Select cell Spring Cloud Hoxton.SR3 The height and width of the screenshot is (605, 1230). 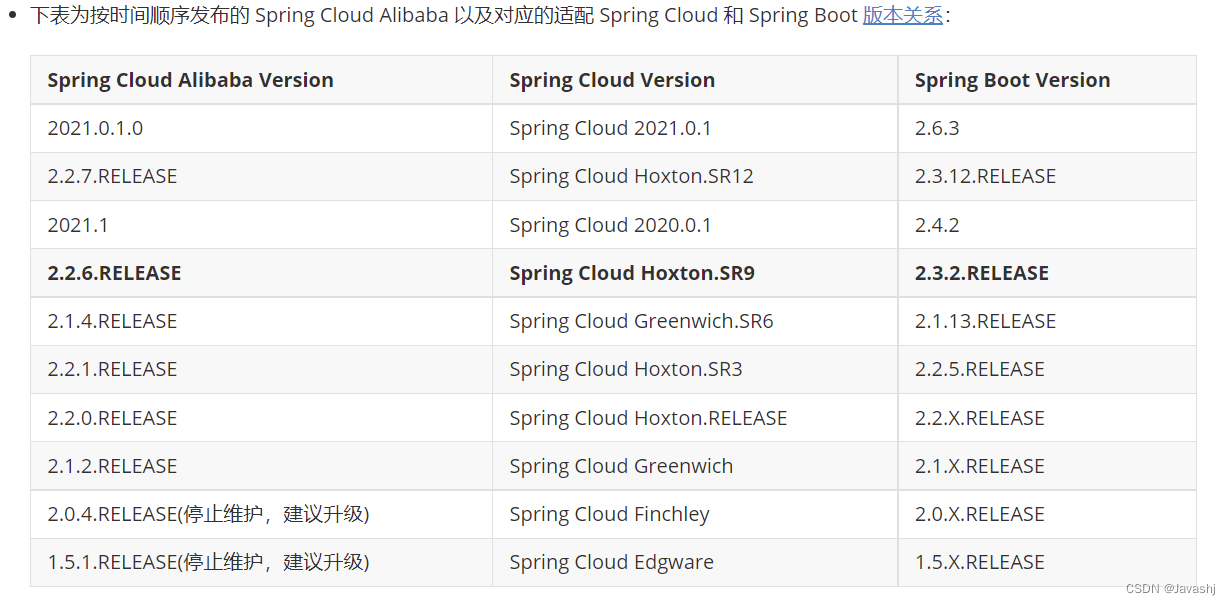(x=695, y=369)
